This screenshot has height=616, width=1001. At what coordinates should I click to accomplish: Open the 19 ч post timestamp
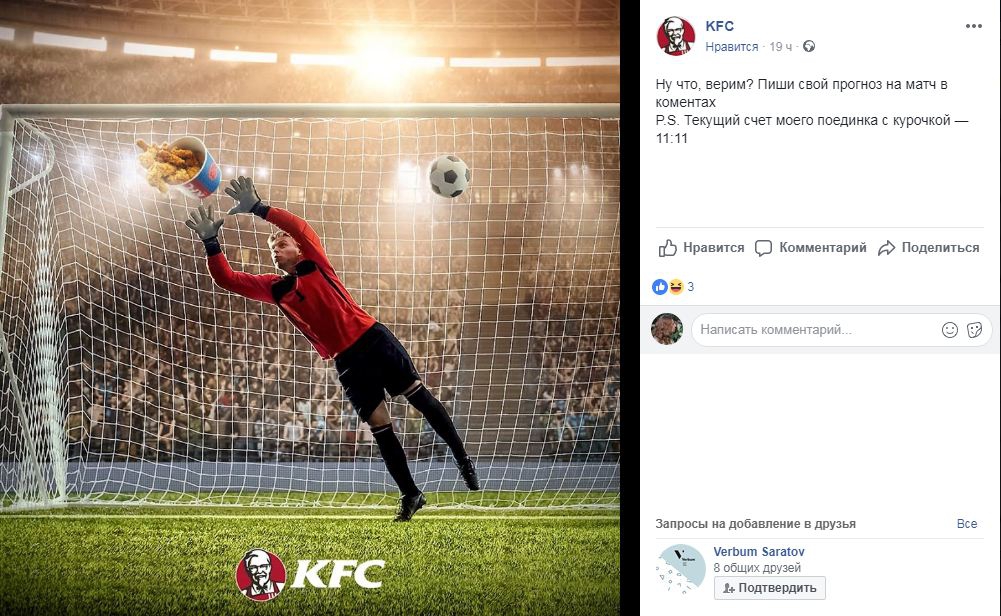(780, 47)
